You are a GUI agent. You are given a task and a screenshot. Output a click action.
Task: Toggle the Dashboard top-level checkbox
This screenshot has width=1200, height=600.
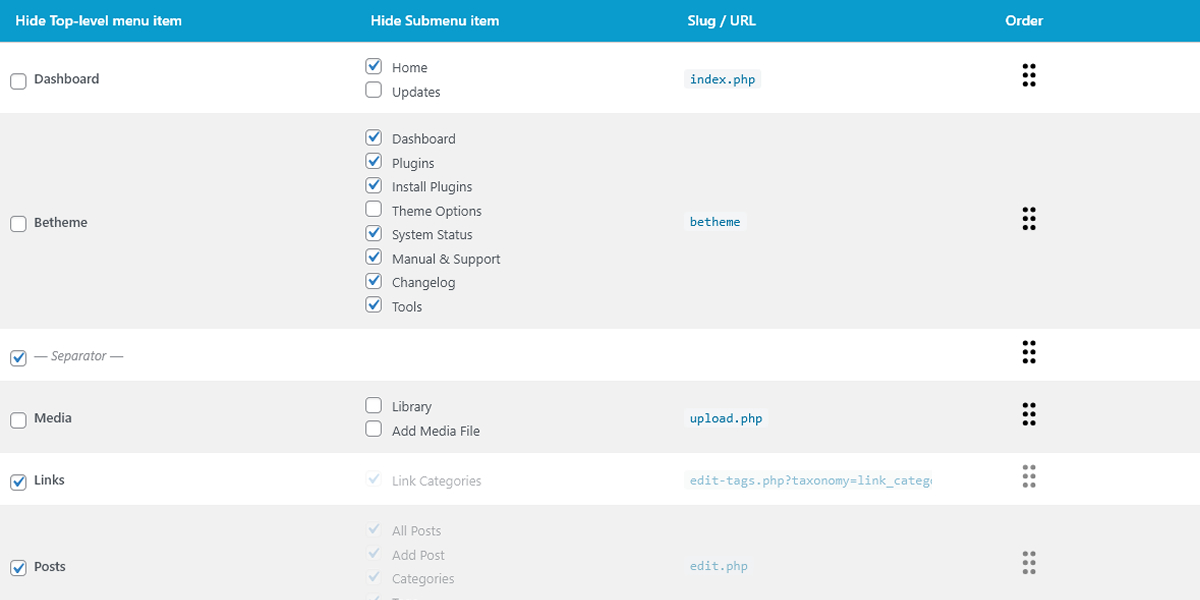click(x=18, y=81)
